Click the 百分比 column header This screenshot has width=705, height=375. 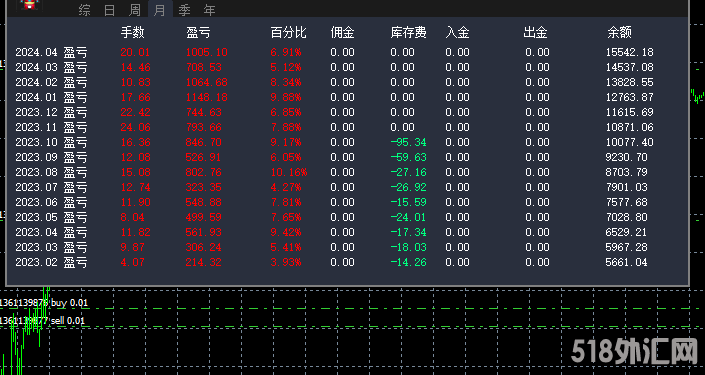coord(289,32)
